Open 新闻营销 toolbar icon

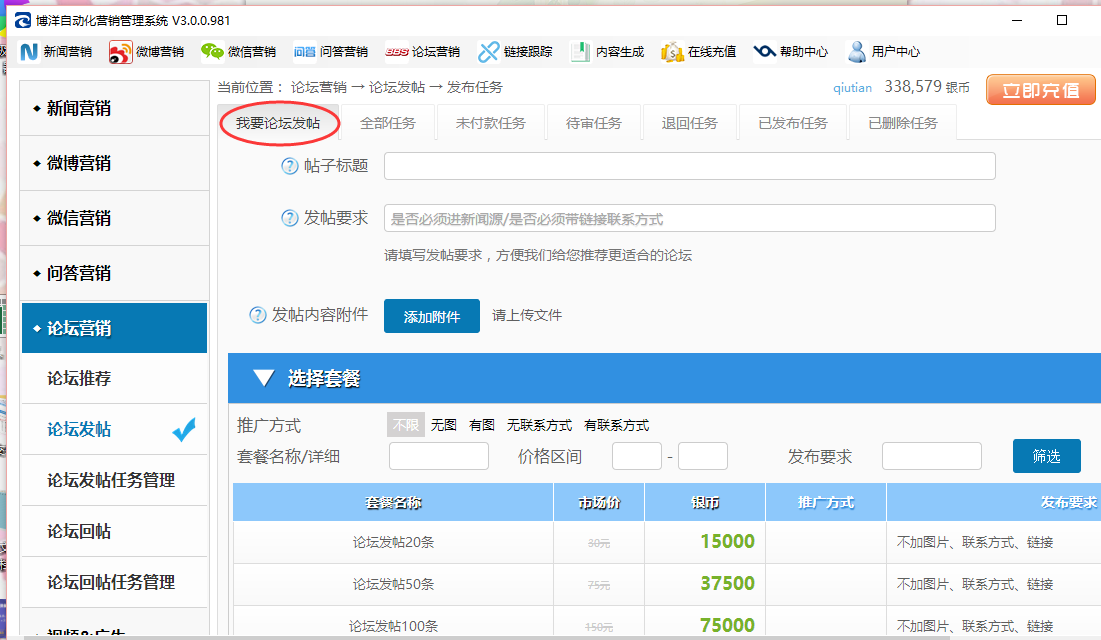pyautogui.click(x=29, y=52)
